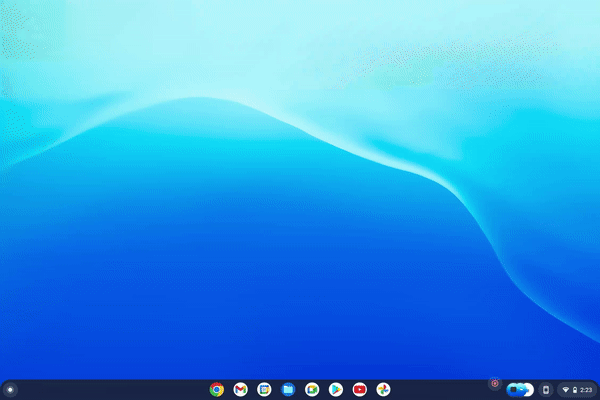
Task: Open the Tote holding space pill
Action: point(520,389)
